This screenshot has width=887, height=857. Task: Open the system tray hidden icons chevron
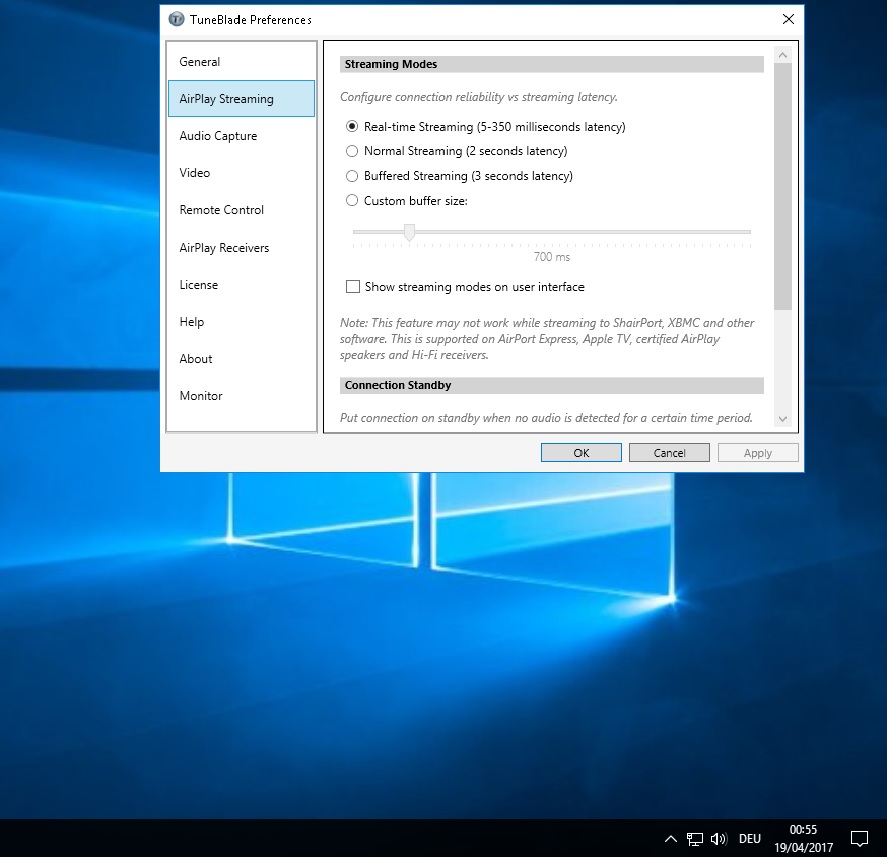pyautogui.click(x=670, y=838)
